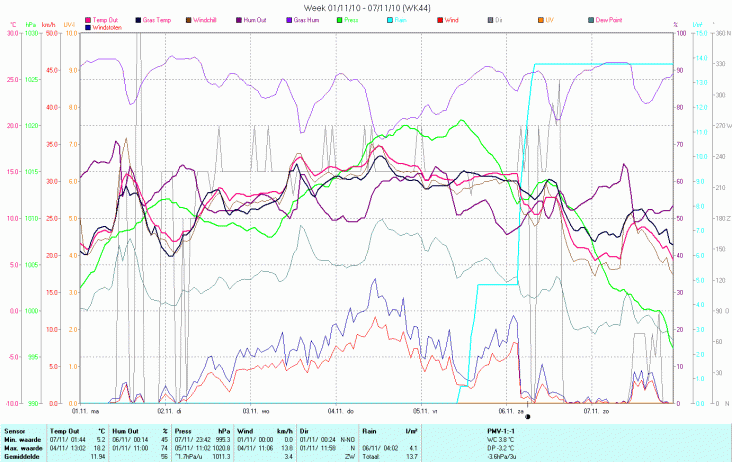732x462 pixels.
Task: Click the average temperature value '11.94'
Action: coord(98,456)
